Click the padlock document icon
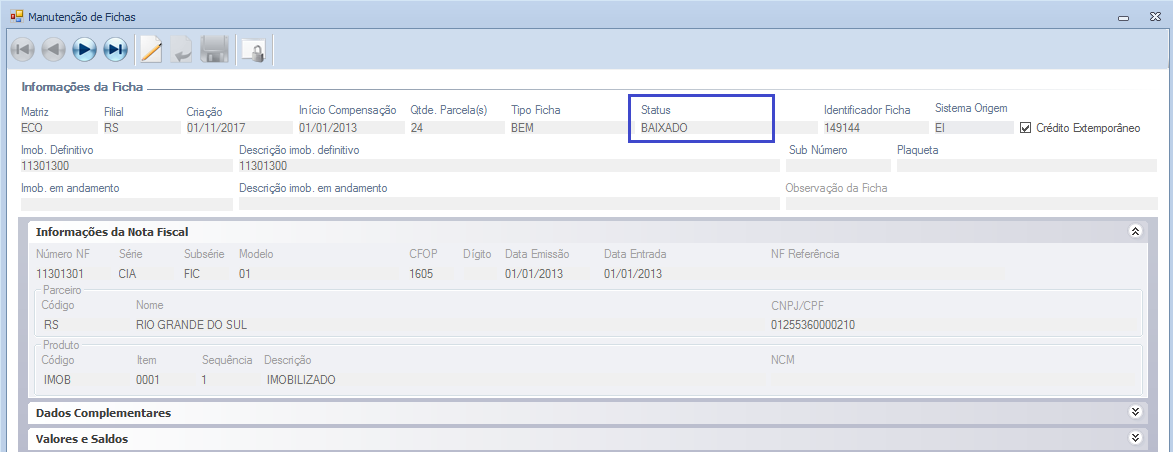The image size is (1173, 452). pos(254,51)
